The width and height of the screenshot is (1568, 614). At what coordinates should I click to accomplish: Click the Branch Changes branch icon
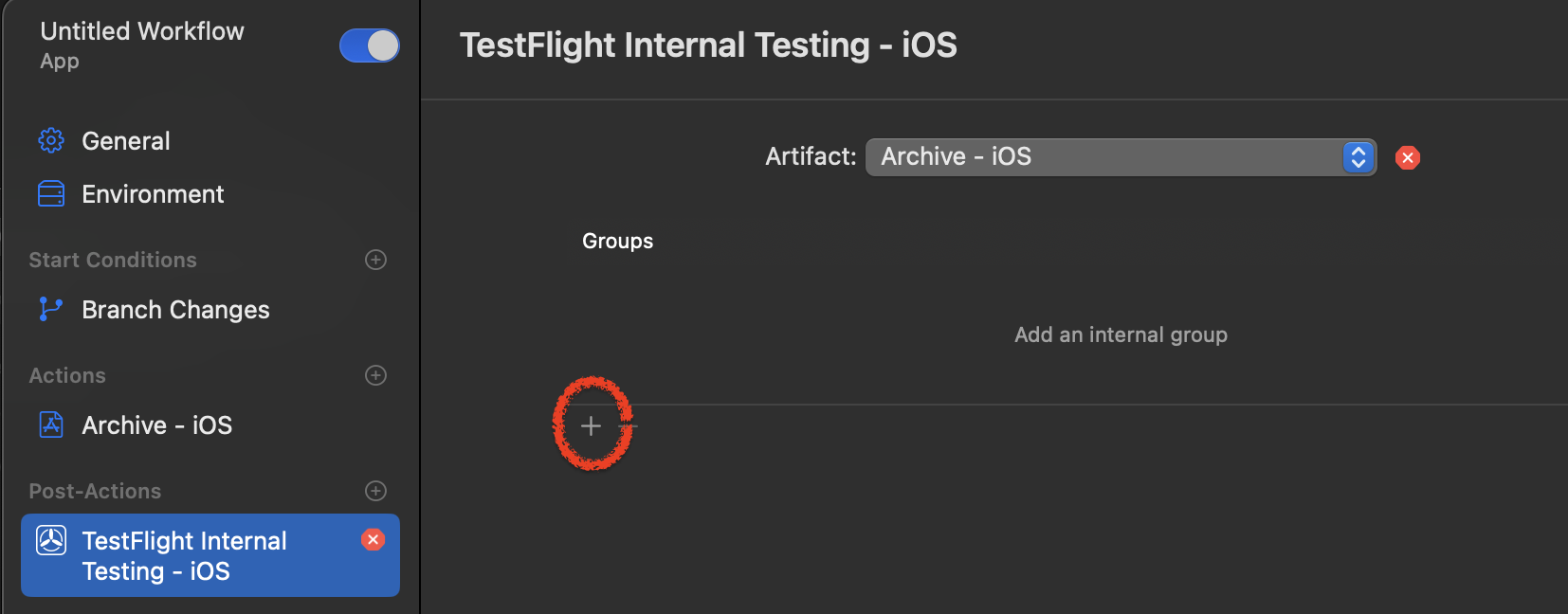click(49, 309)
